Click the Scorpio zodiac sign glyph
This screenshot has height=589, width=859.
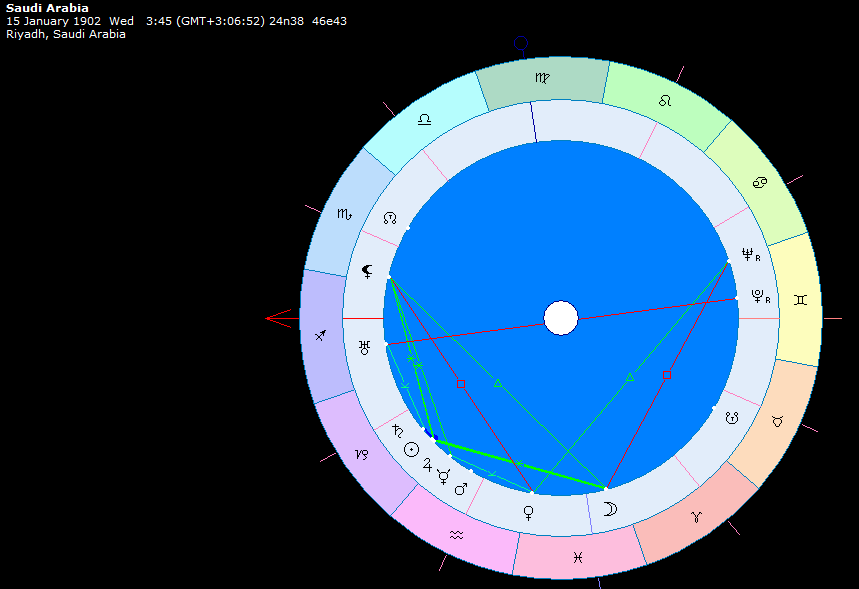point(343,214)
